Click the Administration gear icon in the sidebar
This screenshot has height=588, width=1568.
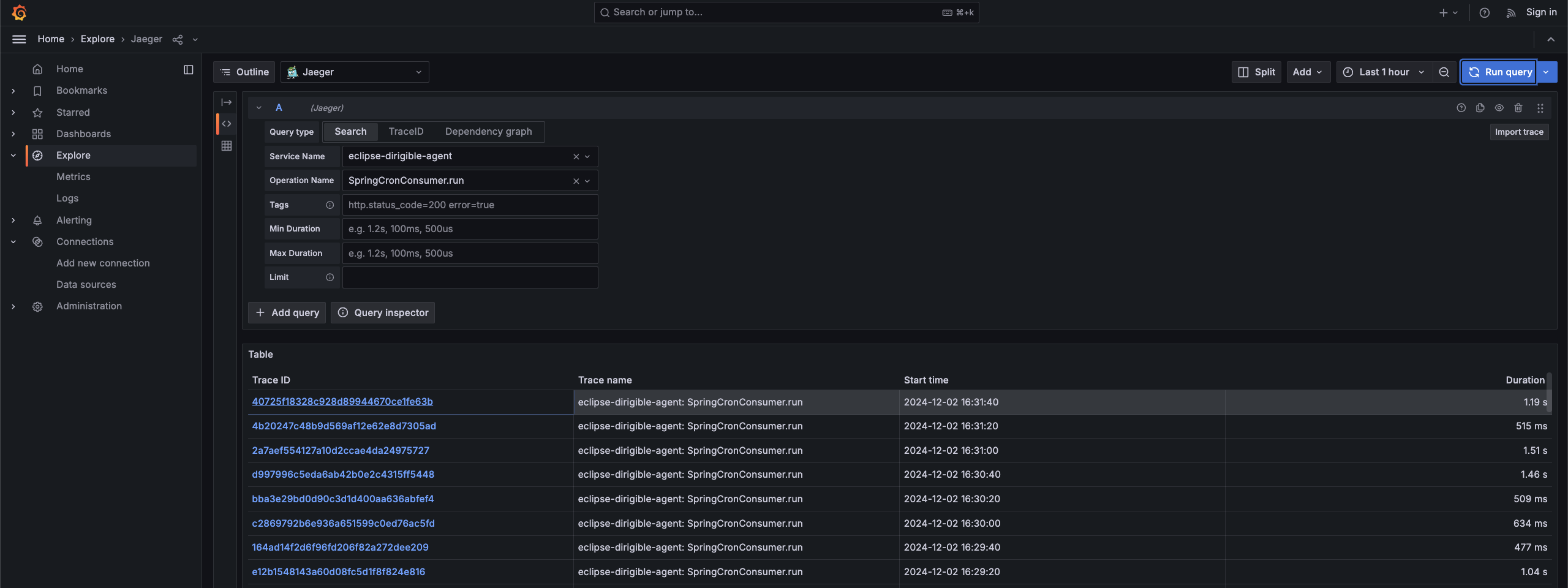click(37, 306)
